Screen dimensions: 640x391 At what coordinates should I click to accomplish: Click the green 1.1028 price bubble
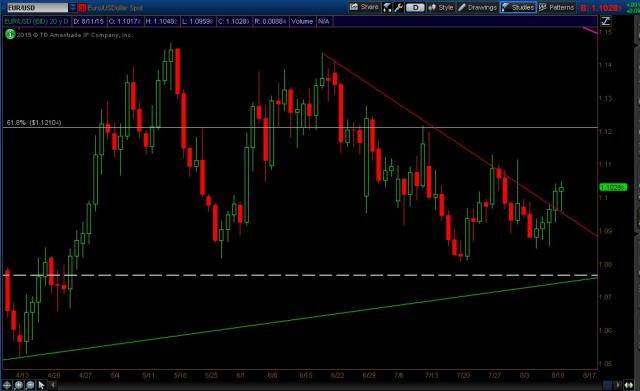click(613, 187)
